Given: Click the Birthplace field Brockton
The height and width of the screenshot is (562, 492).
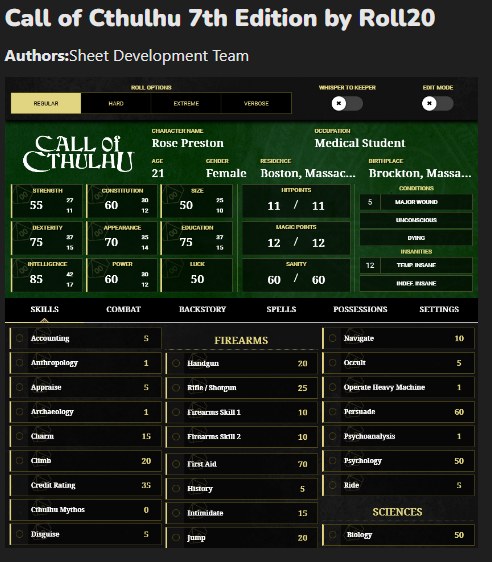Looking at the screenshot, I should [420, 173].
